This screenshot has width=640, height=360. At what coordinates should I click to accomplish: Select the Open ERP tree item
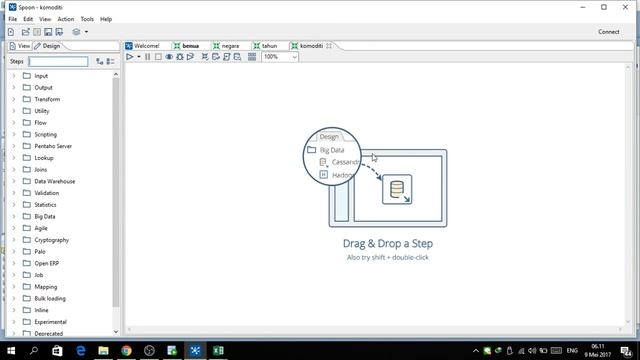pyautogui.click(x=47, y=263)
